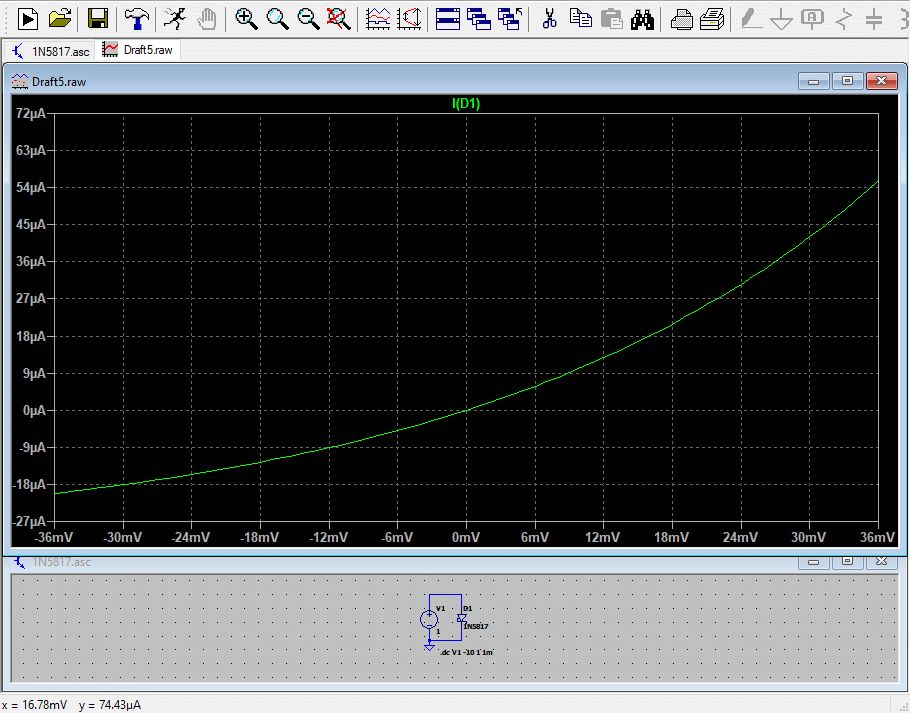This screenshot has width=910, height=713.
Task: Cascade windows using the cascade icon
Action: [x=479, y=18]
